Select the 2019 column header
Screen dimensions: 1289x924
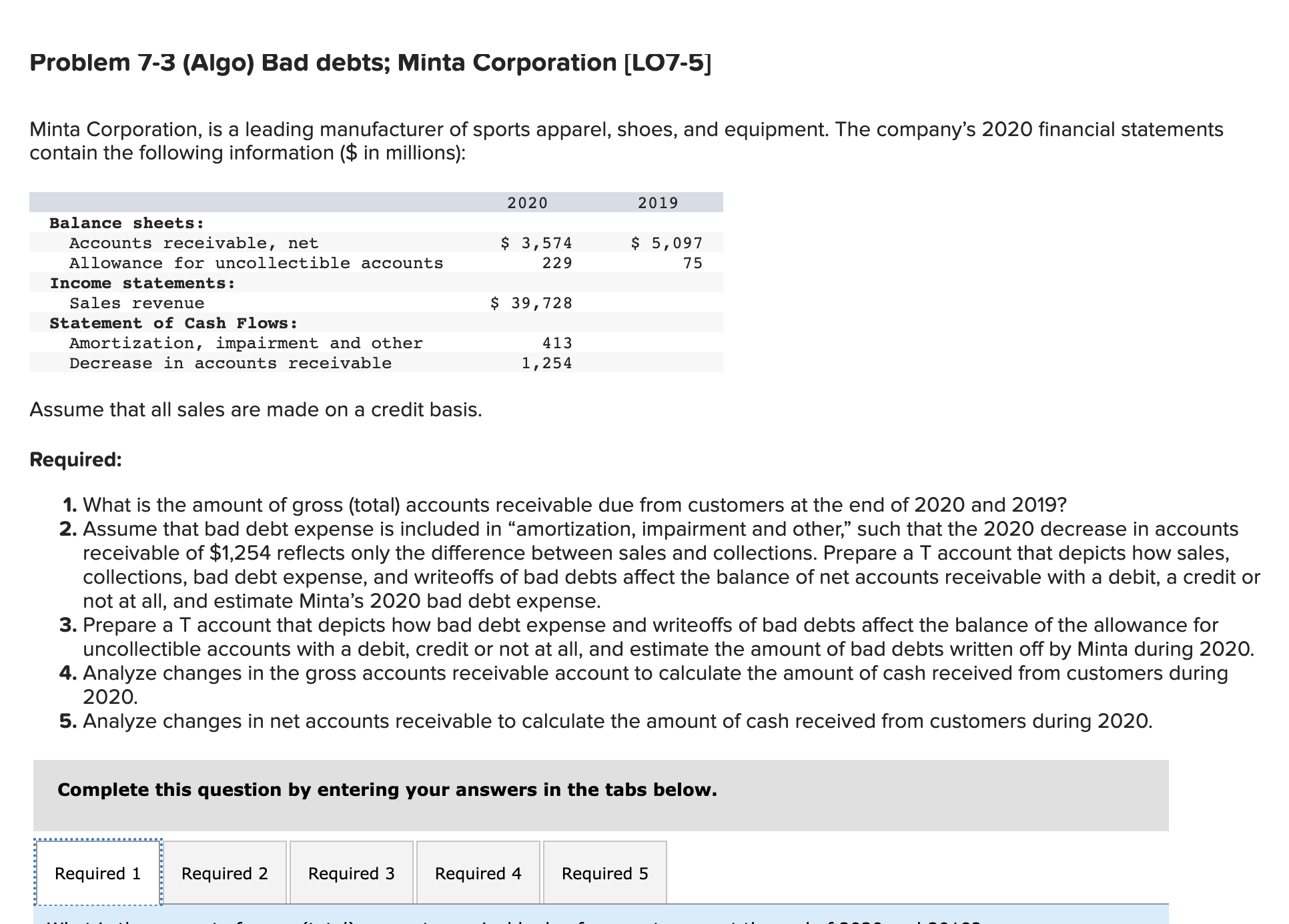click(657, 202)
